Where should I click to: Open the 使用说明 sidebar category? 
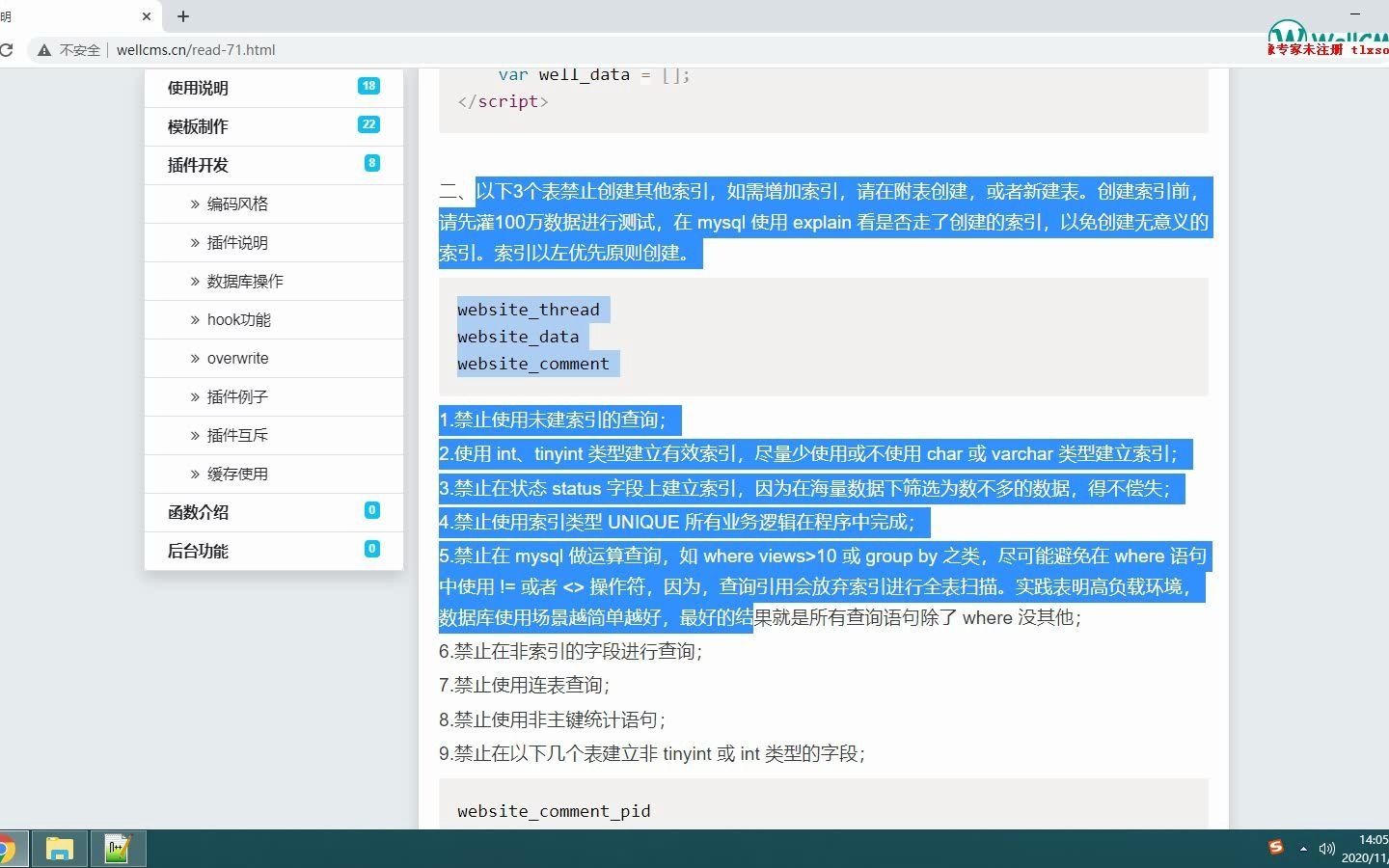[x=198, y=88]
